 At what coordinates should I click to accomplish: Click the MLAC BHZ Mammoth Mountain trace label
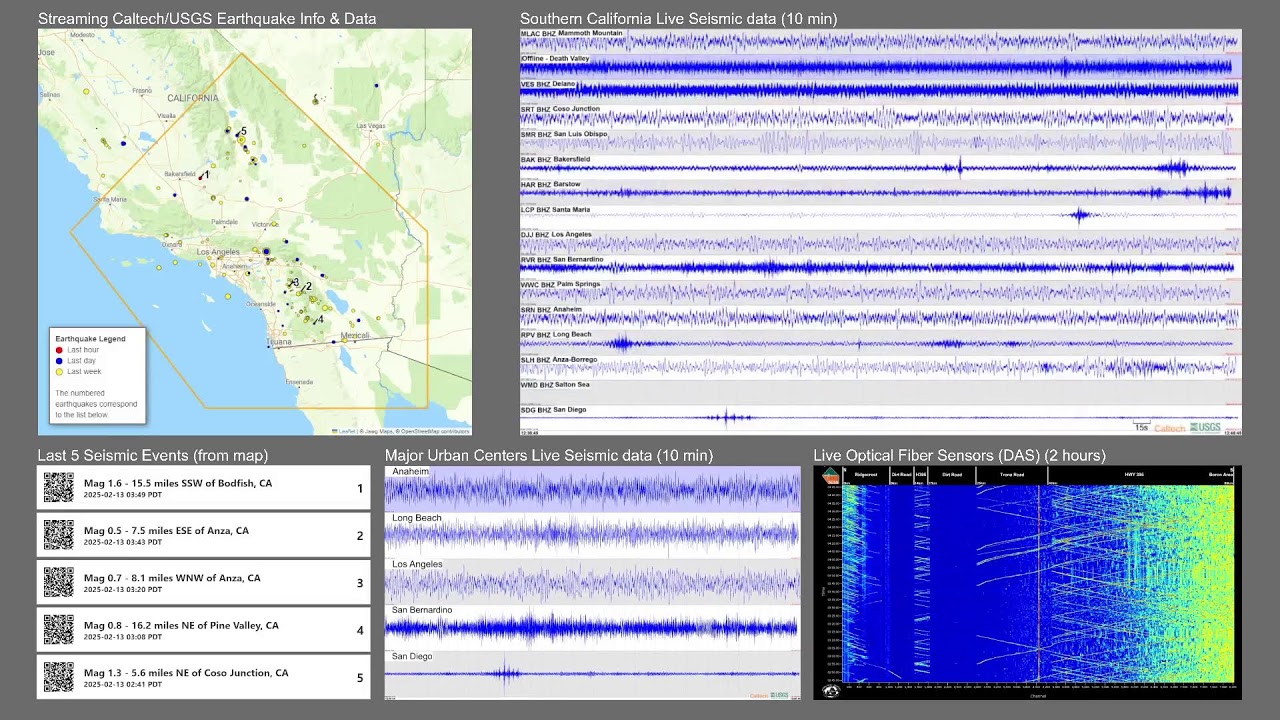click(x=572, y=34)
